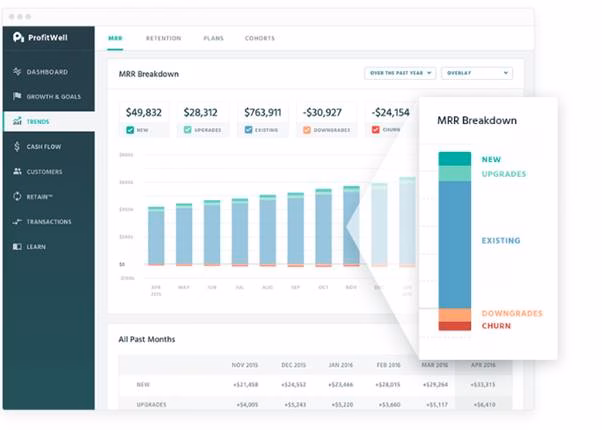Switch to the Retention tab
This screenshot has height=430, width=602.
(163, 39)
